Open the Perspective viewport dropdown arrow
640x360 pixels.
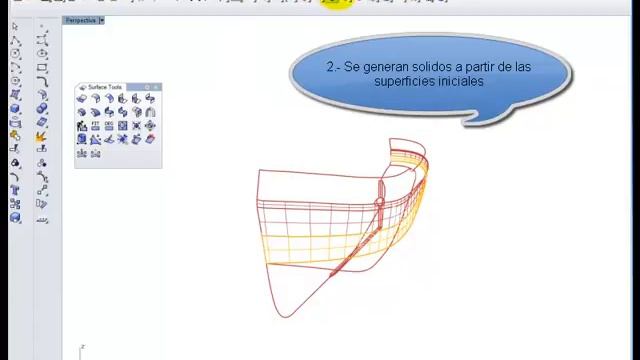102,20
